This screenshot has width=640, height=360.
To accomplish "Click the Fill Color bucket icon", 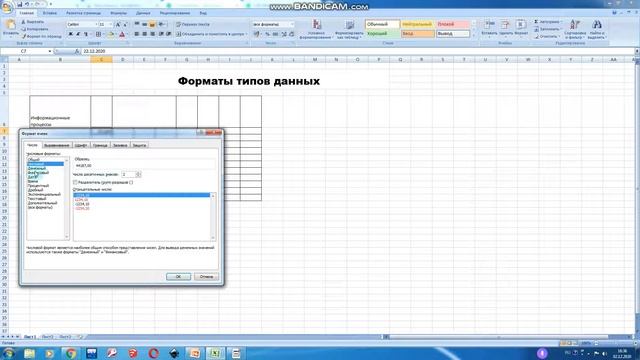I will click(110, 34).
